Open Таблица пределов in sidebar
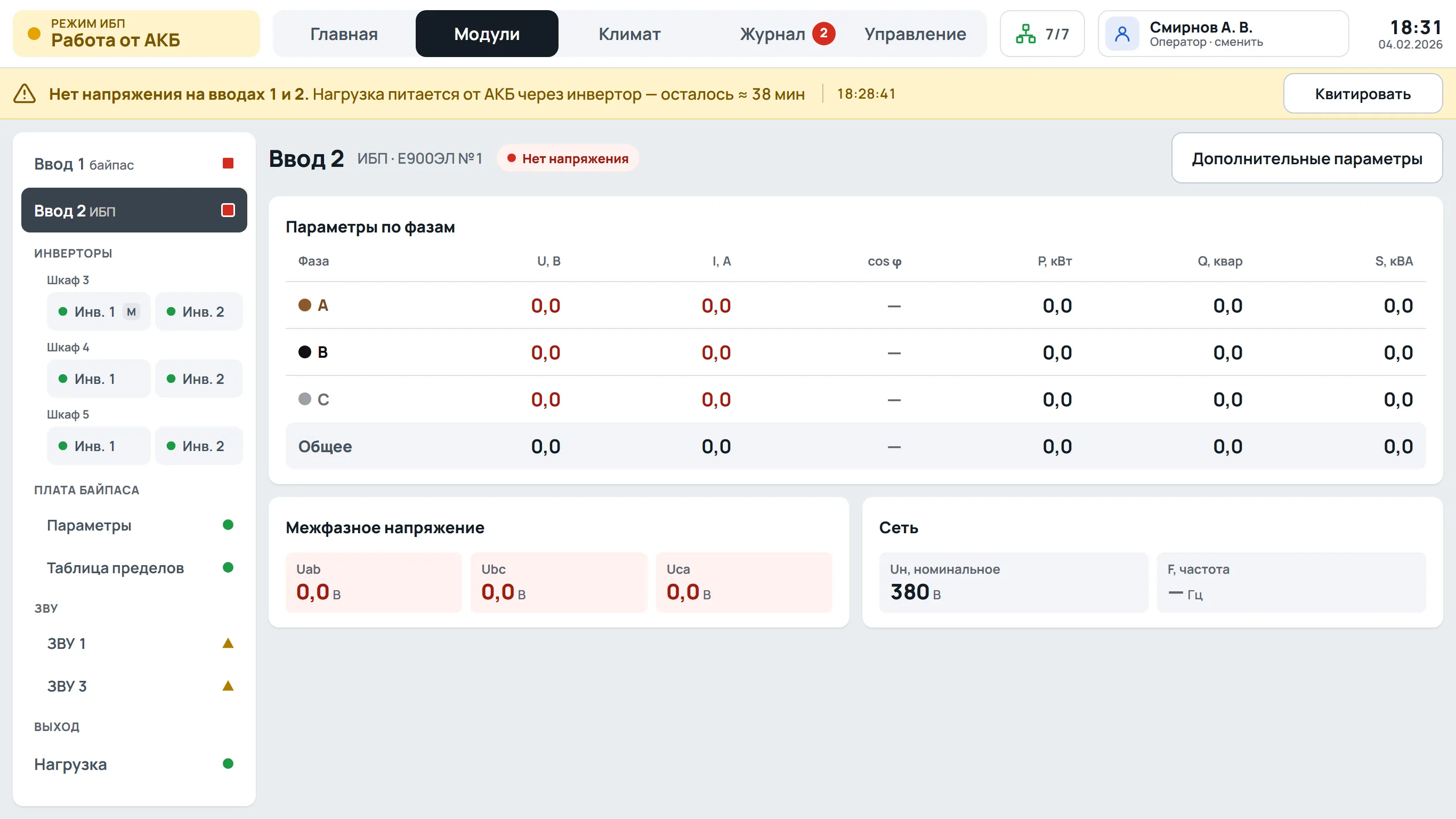 coord(134,568)
